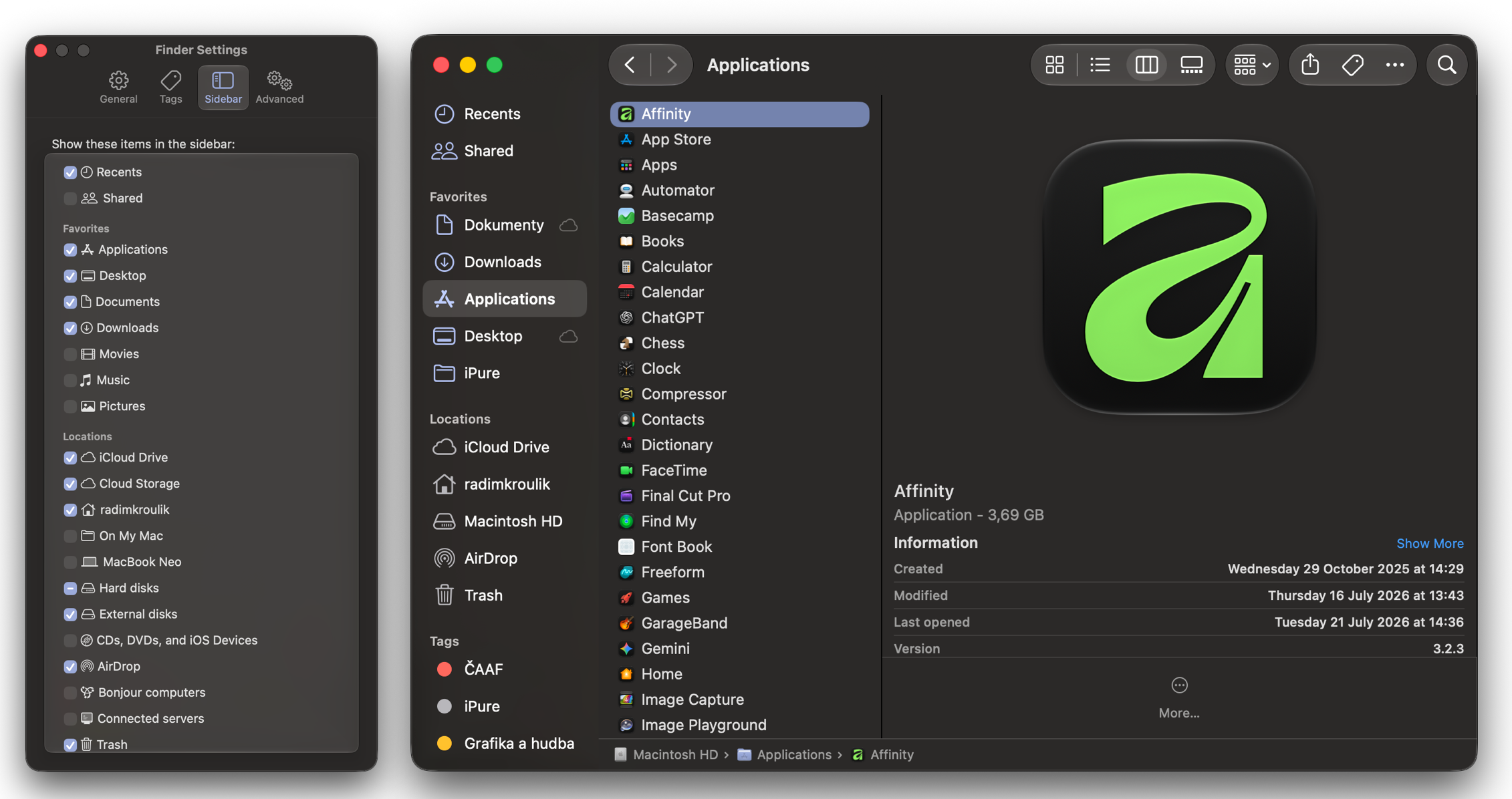Open the Group By dropdown in toolbar
This screenshot has height=799, width=1512.
click(x=1252, y=65)
